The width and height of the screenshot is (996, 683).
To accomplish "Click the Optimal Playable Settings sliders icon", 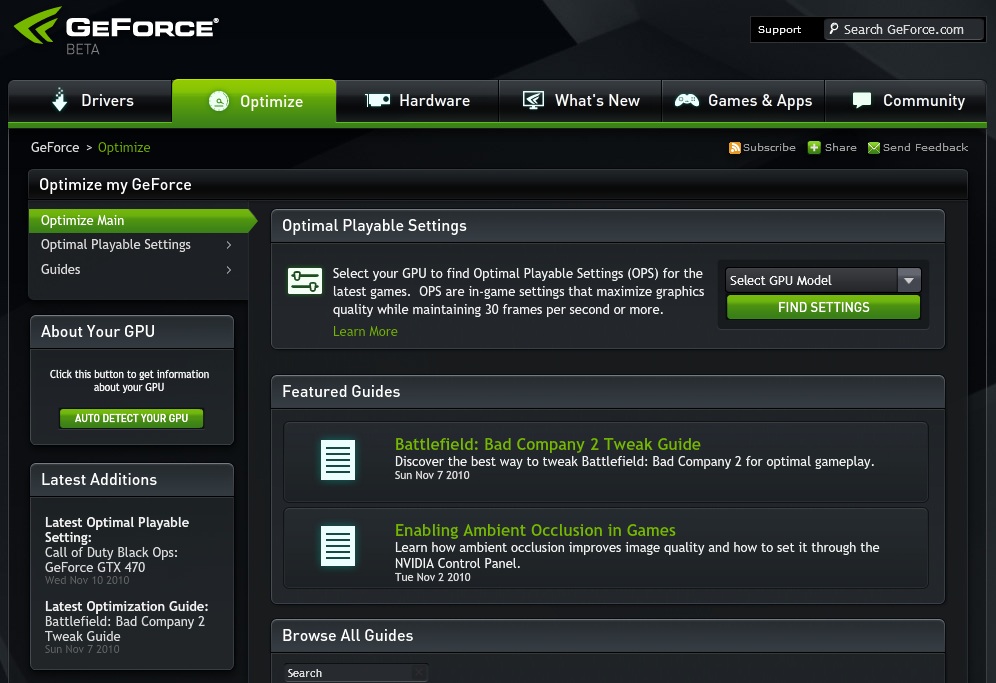I will tap(305, 281).
